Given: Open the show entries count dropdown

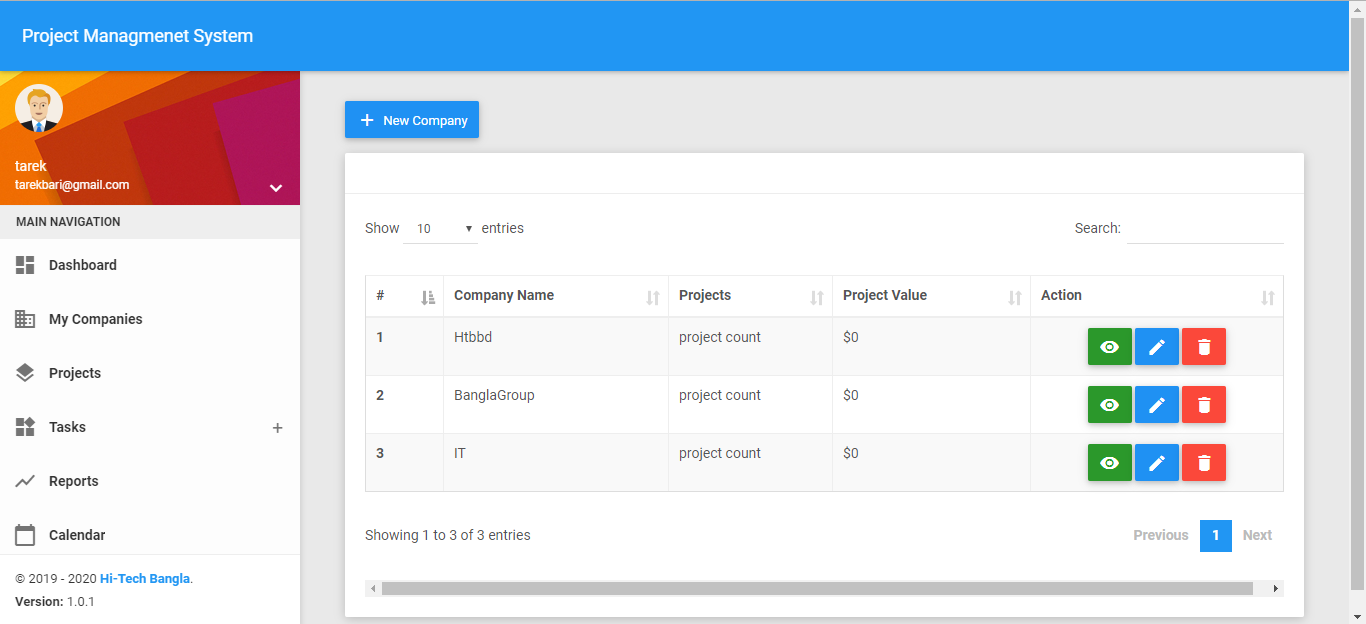Looking at the screenshot, I should coord(443,229).
